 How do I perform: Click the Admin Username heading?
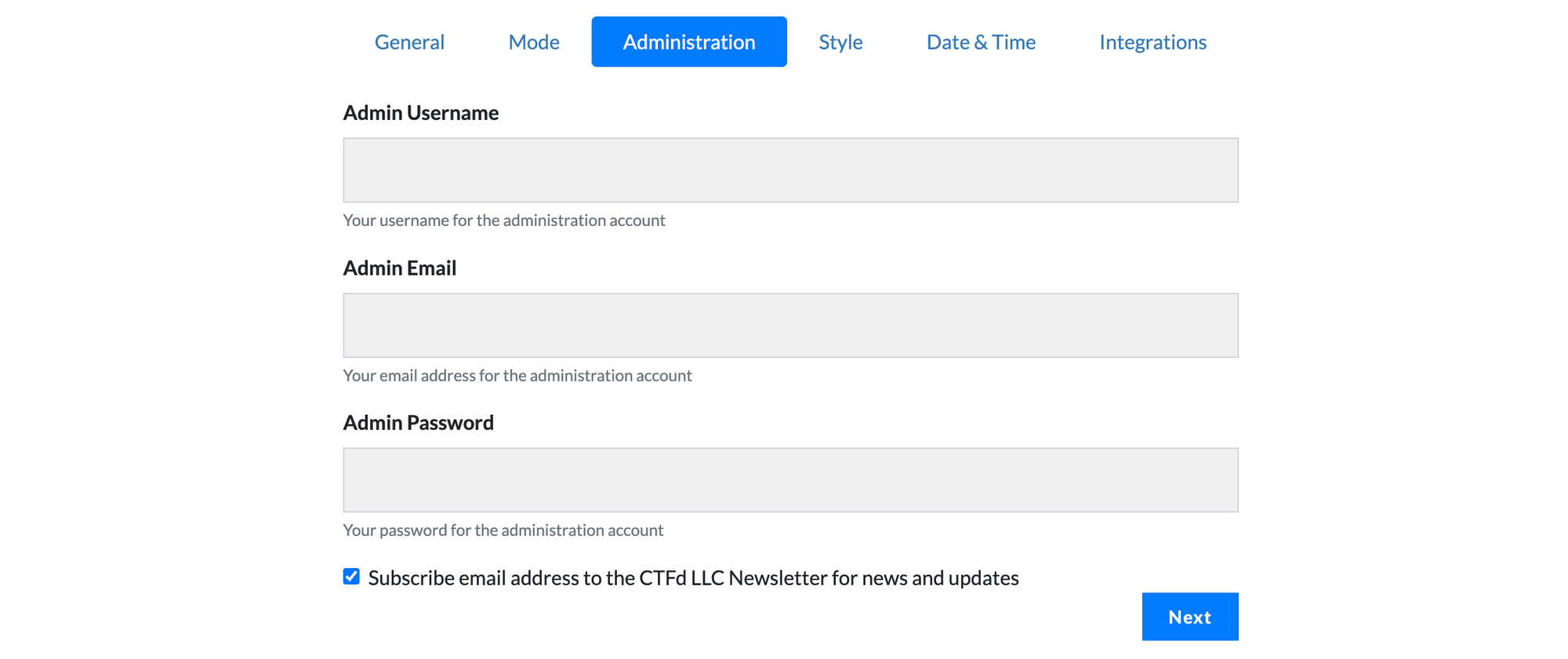click(x=421, y=112)
